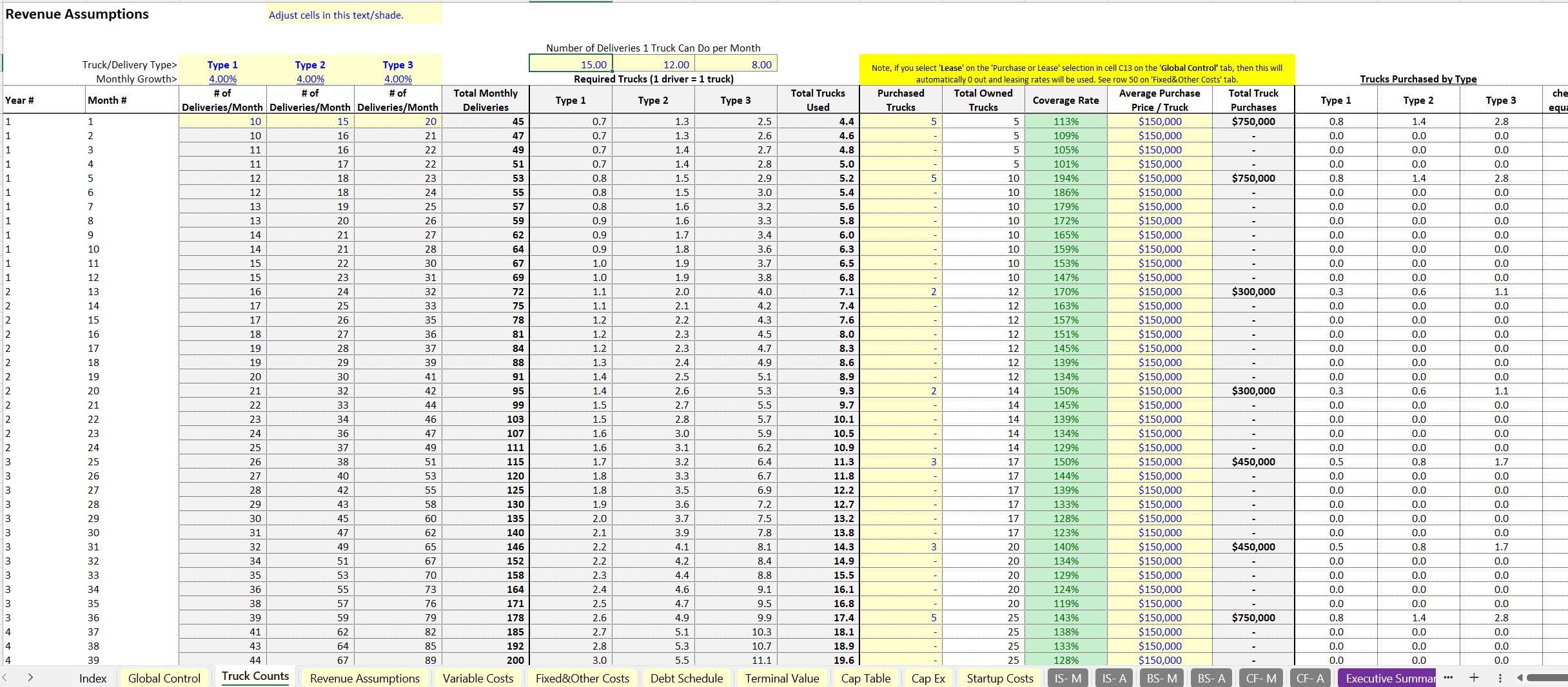Open the Variable Costs tab
The height and width of the screenshot is (687, 1568).
click(x=478, y=678)
